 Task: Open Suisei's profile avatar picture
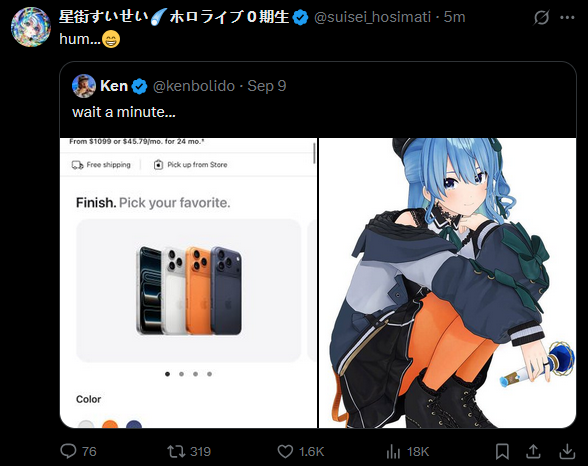[31, 27]
